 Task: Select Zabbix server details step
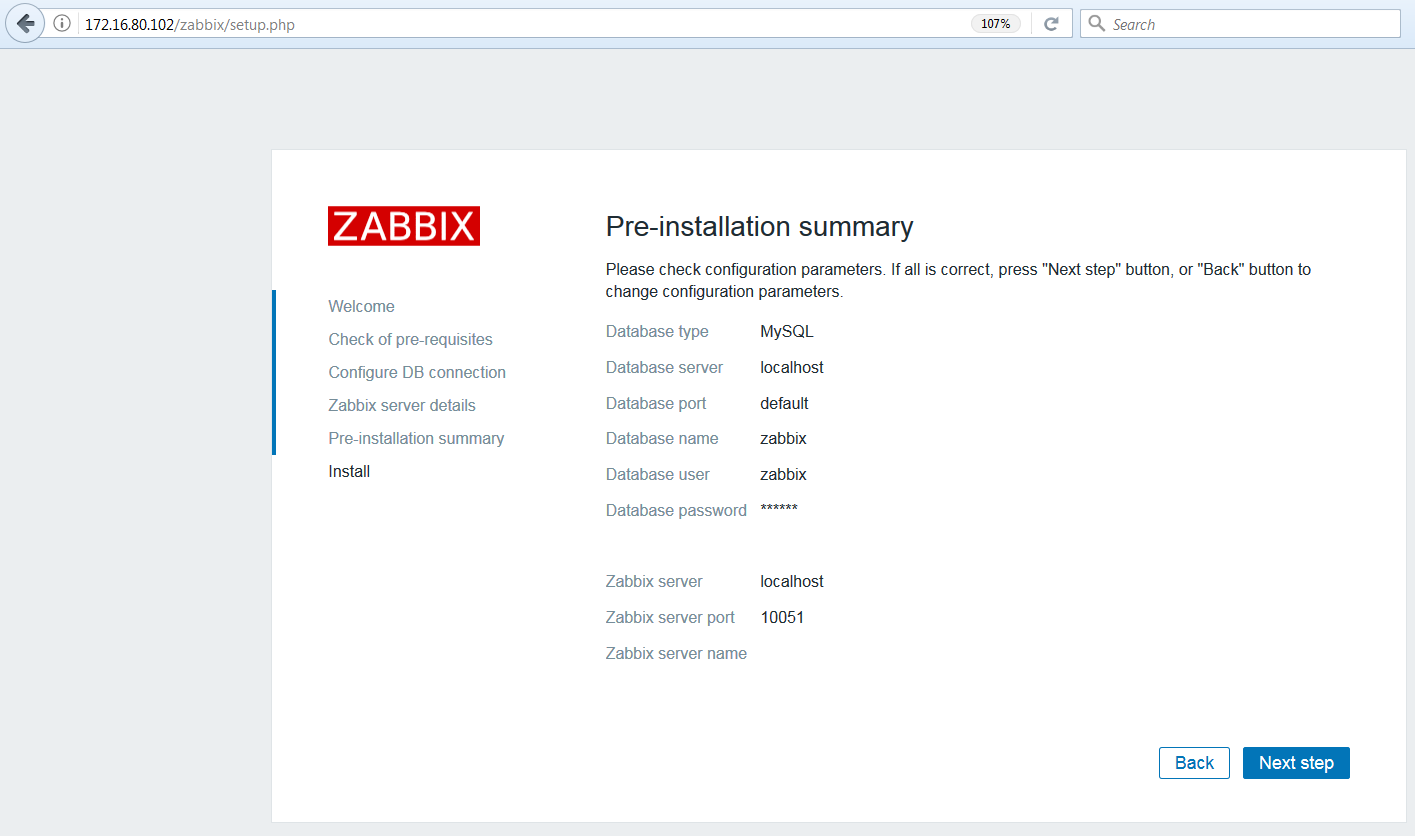click(402, 405)
